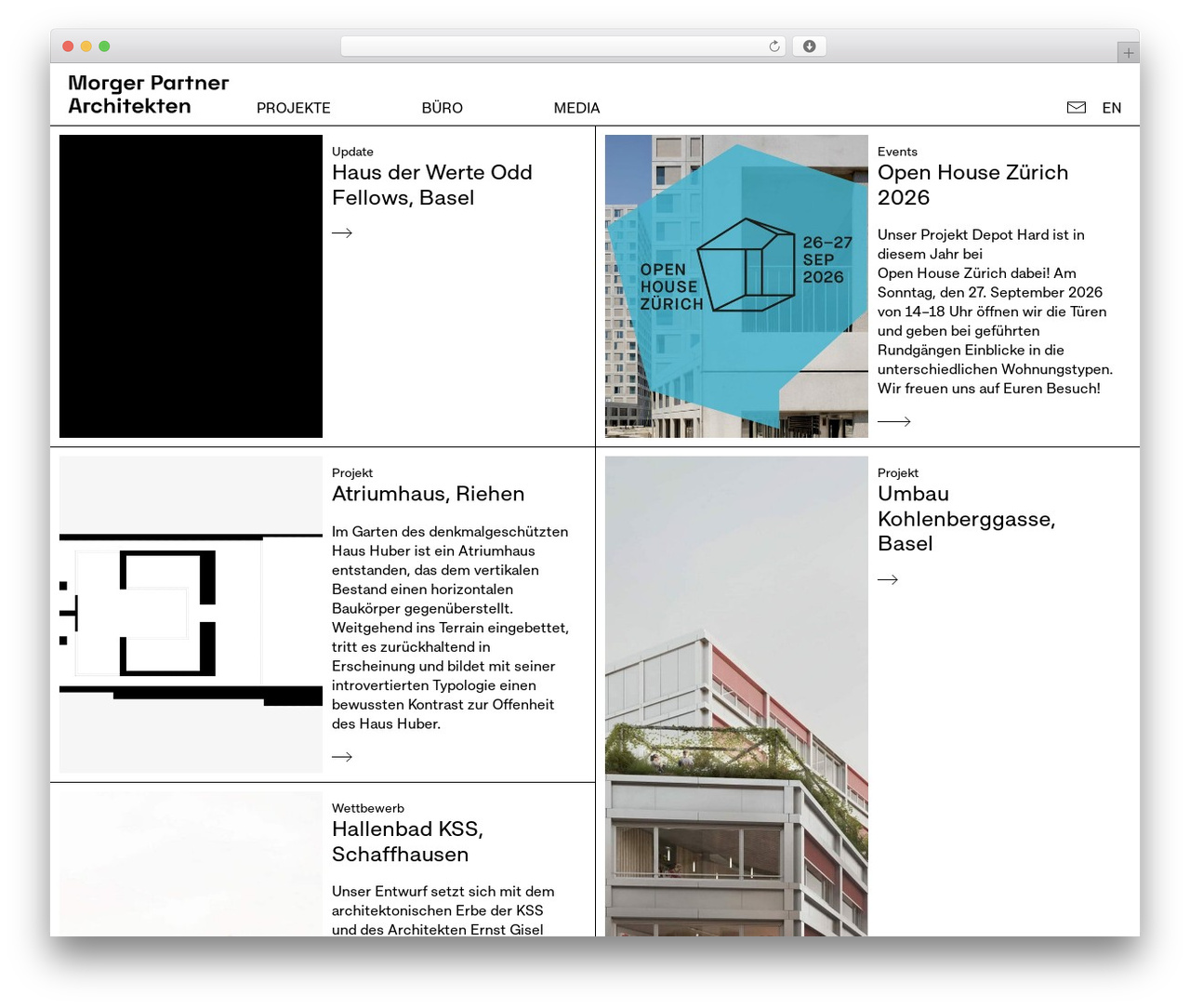1190x1008 pixels.
Task: Click the browser download icon
Action: [810, 46]
